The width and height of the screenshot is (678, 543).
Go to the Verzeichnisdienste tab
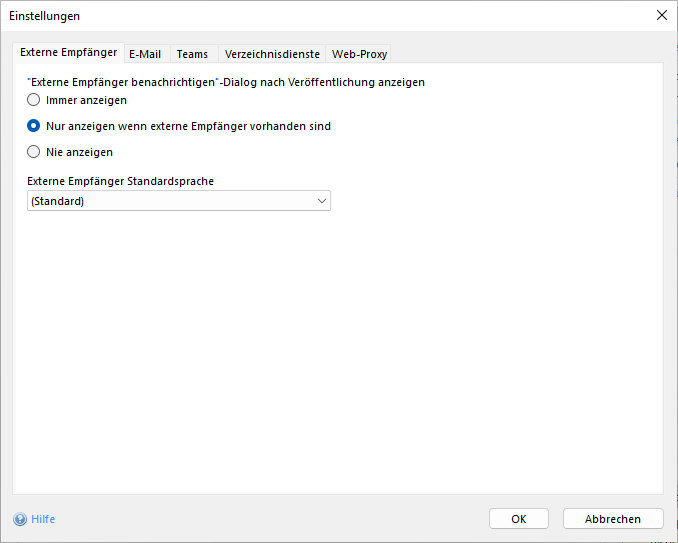tap(272, 54)
